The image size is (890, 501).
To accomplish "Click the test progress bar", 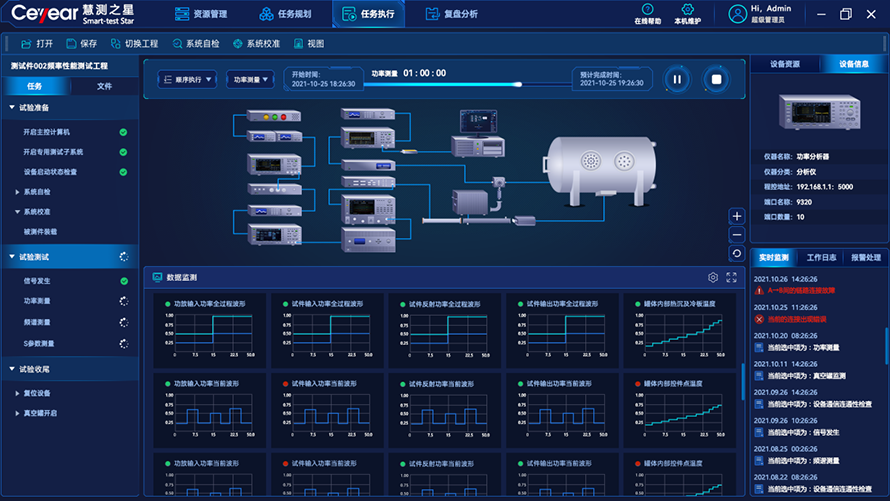I will click(x=470, y=84).
